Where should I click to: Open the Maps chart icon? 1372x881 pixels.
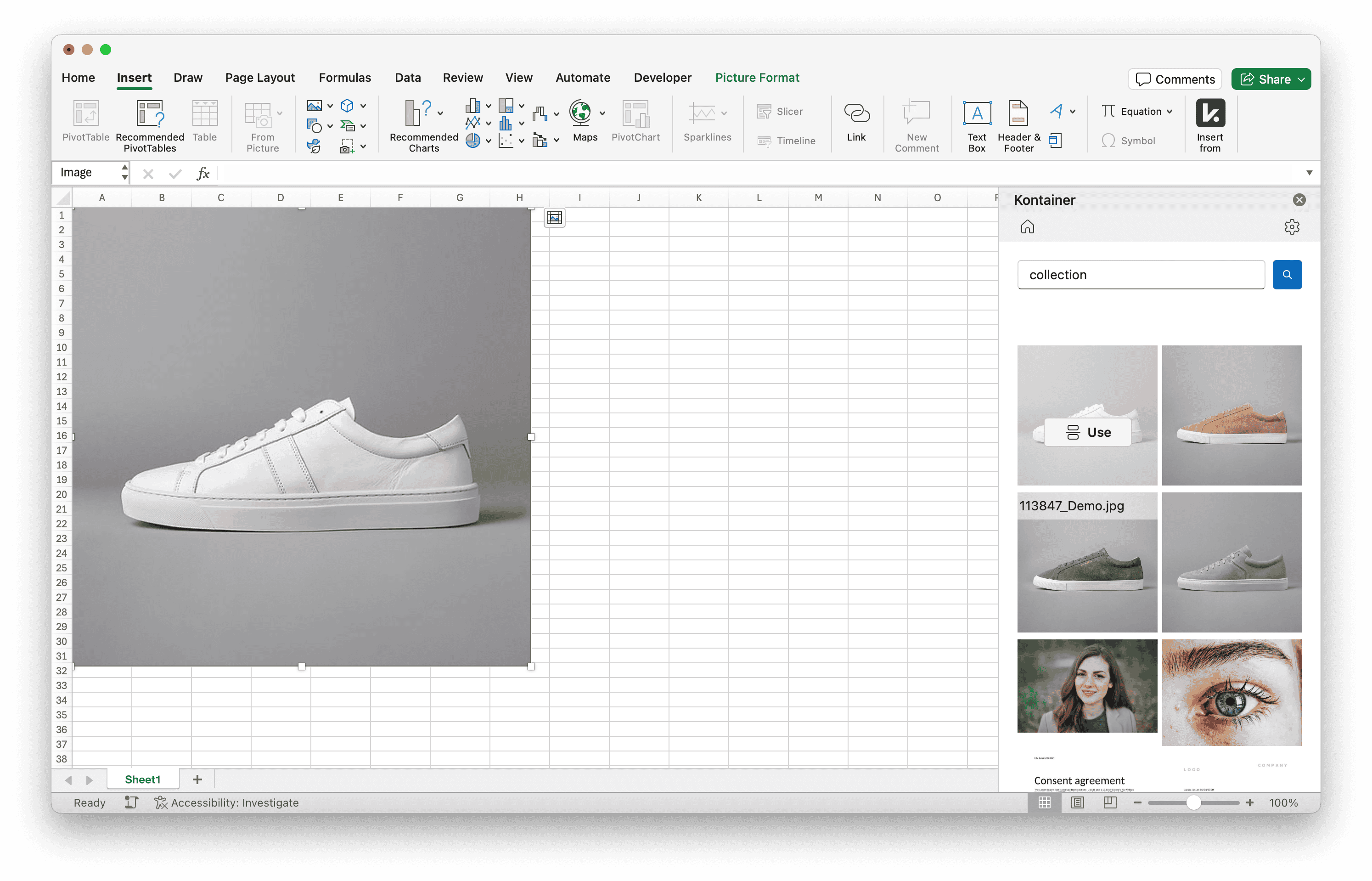[x=580, y=113]
